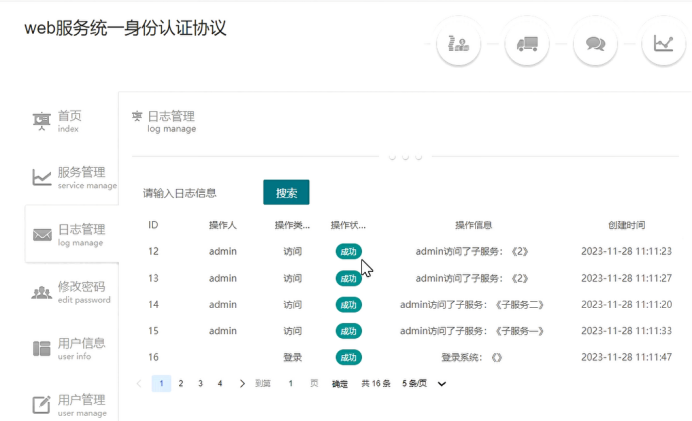Click timestamp 2023-11-28 11:11:33
692x421 pixels.
[x=627, y=331]
